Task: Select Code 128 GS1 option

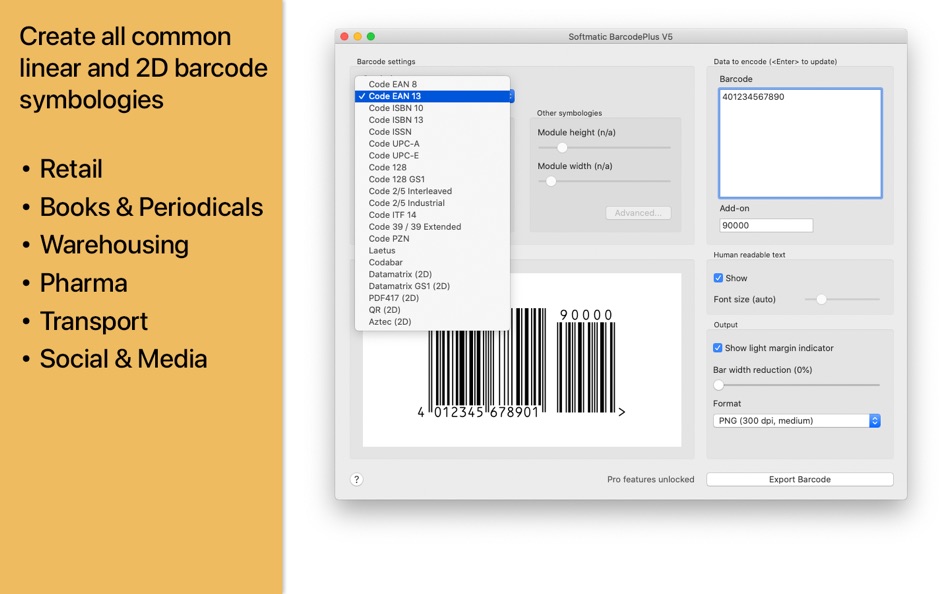Action: click(x=433, y=179)
